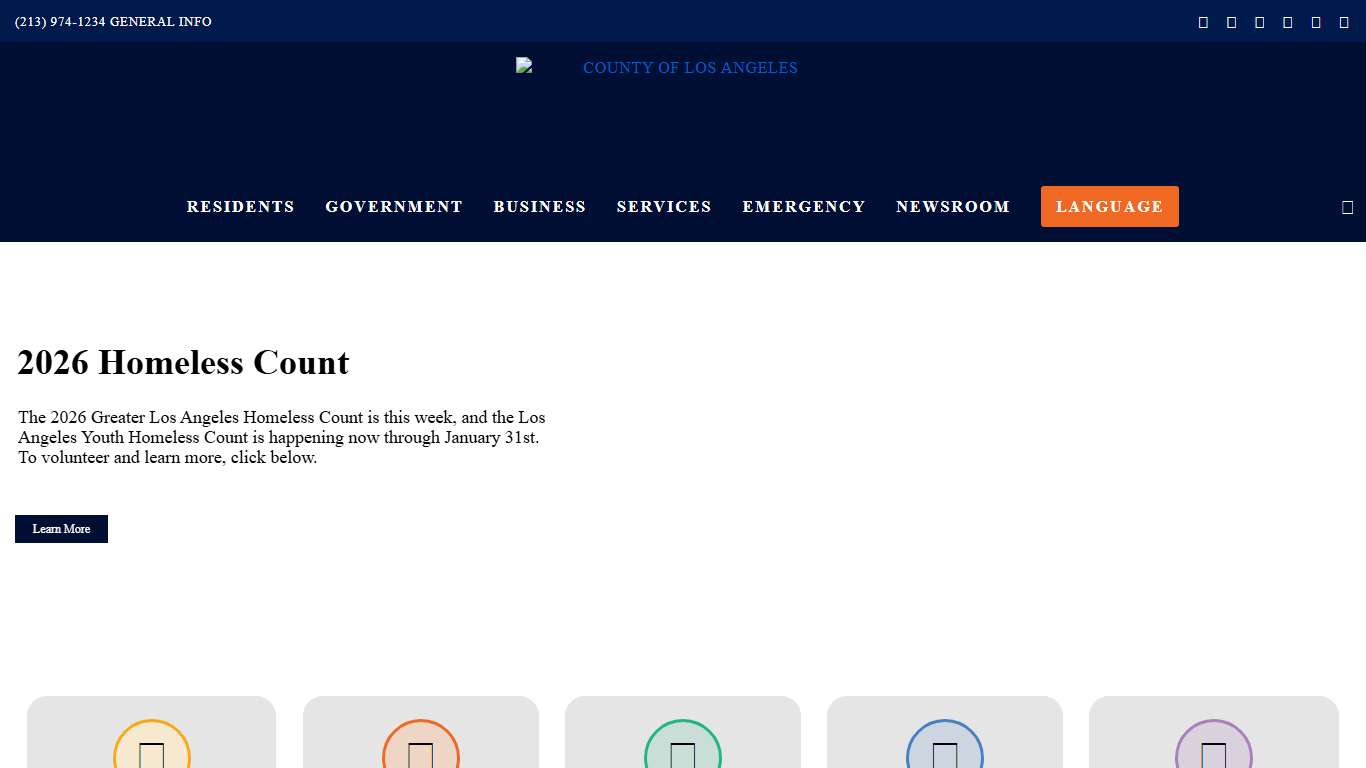
Task: Click the third social media icon in top bar
Action: click(1259, 21)
